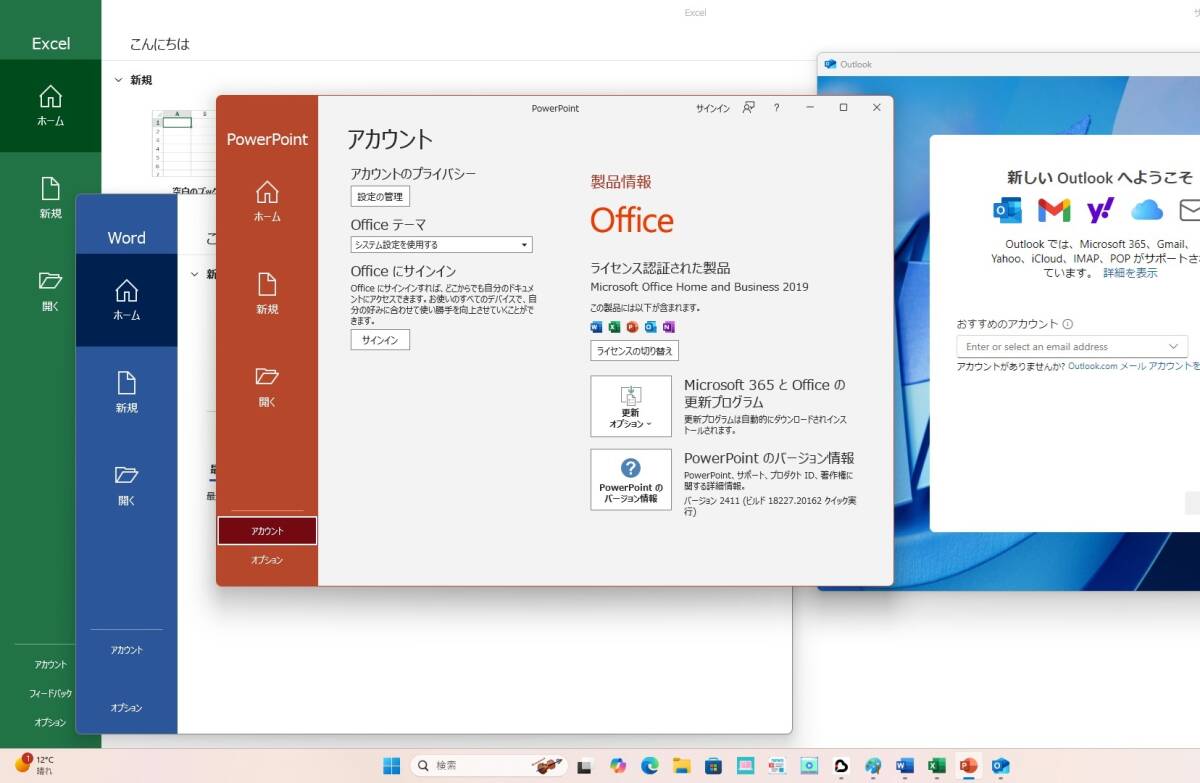Click the taskbar 検索 box

tap(488, 765)
